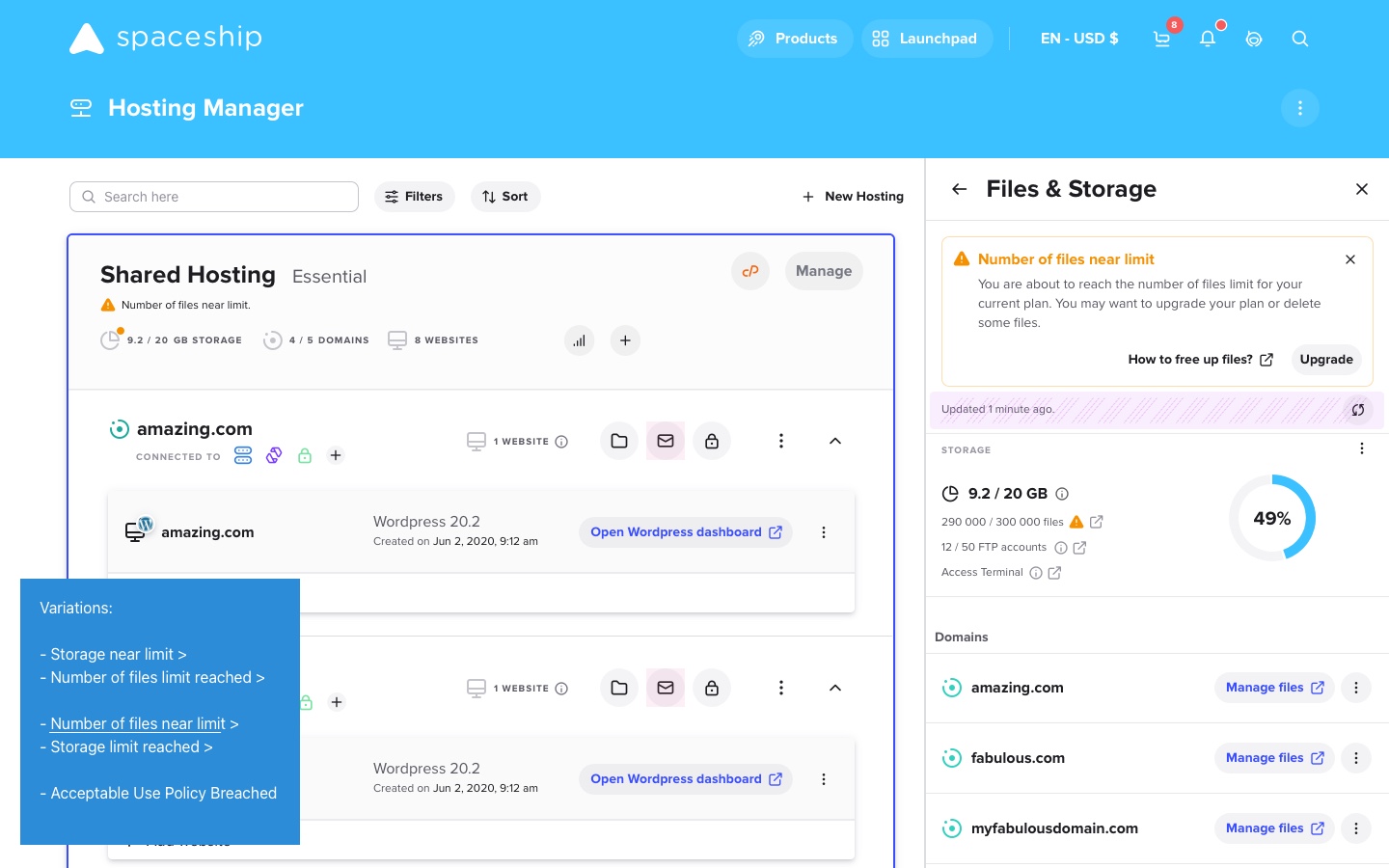Image resolution: width=1389 pixels, height=868 pixels.
Task: Open the EN - USD $ language selector
Action: click(1079, 39)
